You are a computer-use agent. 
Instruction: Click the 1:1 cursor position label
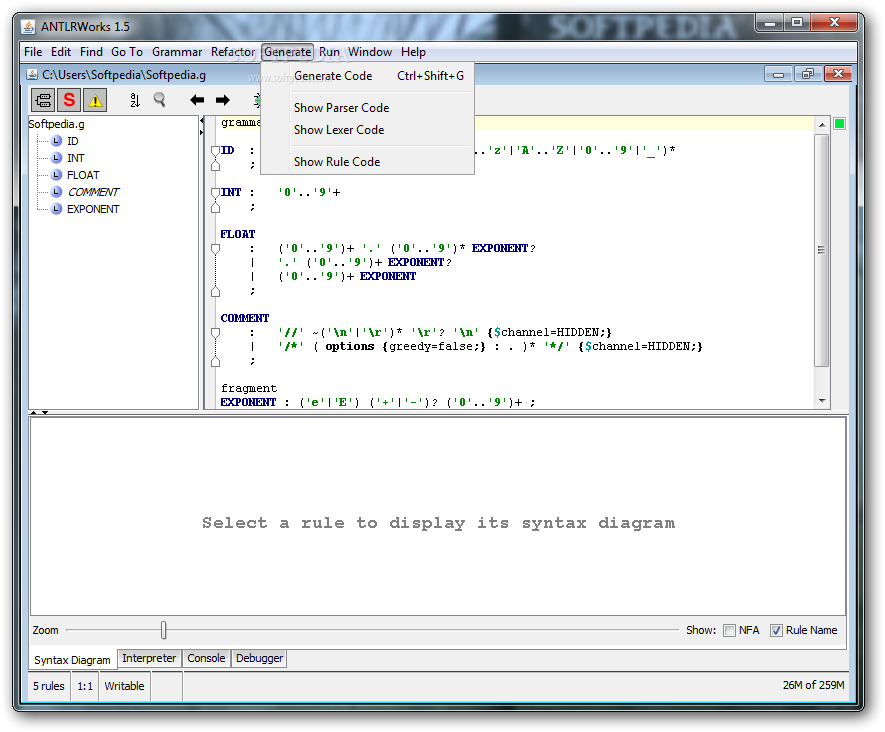[85, 686]
